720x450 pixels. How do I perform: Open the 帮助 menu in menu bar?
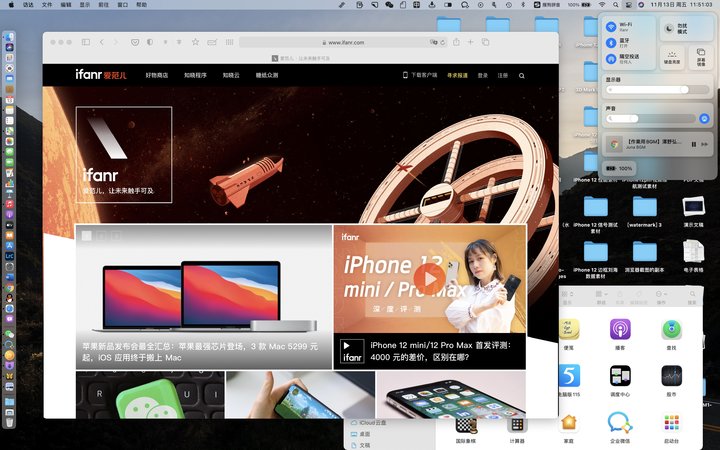(141, 5)
